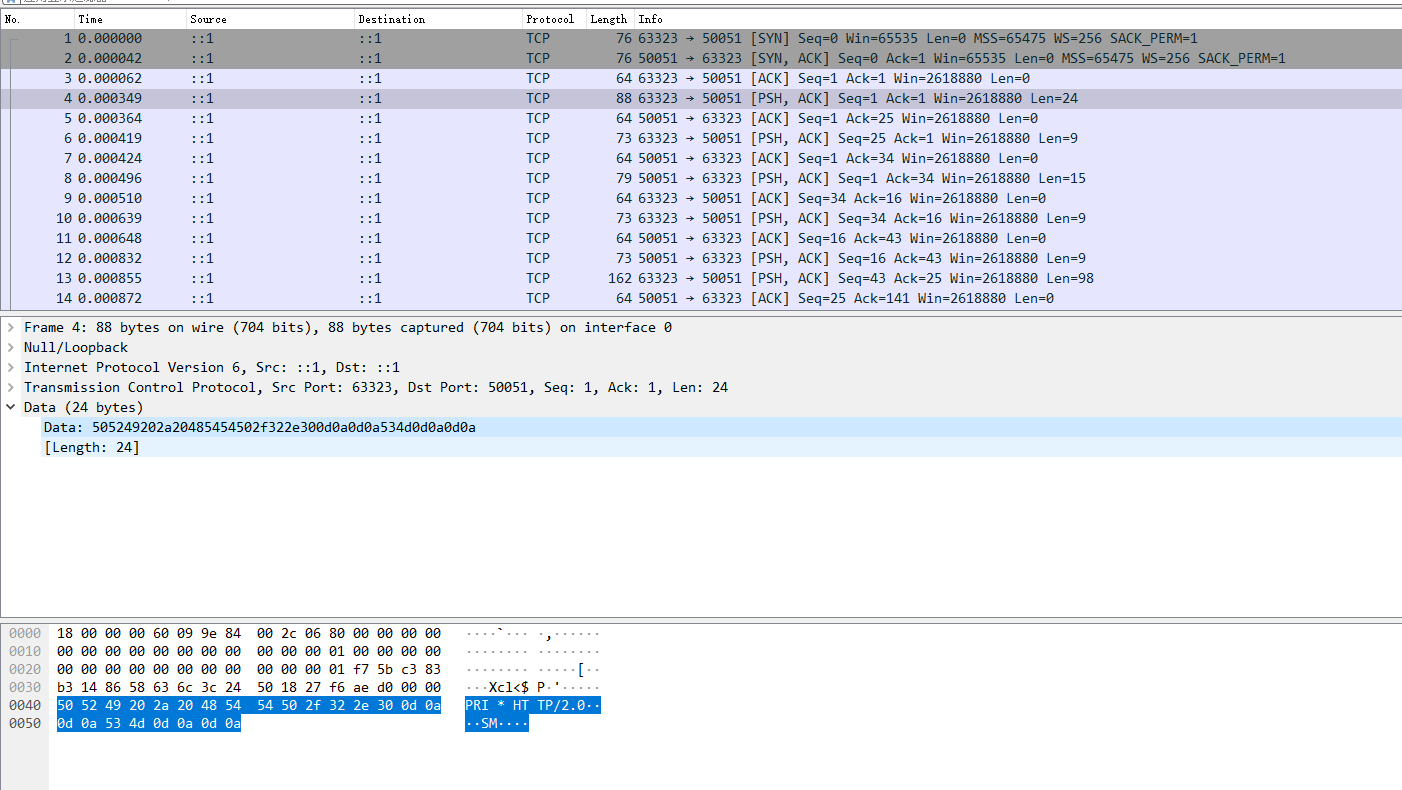Select the SYN packet in row 1

coord(400,38)
